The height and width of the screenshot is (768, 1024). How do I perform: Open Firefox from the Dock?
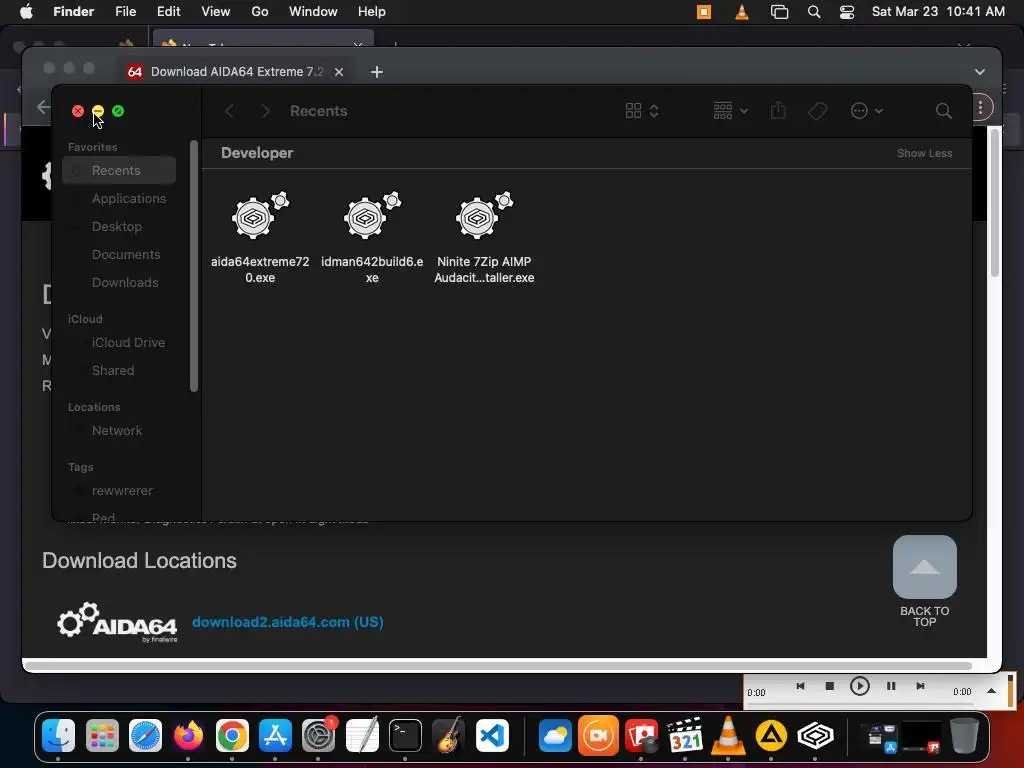pyautogui.click(x=188, y=736)
